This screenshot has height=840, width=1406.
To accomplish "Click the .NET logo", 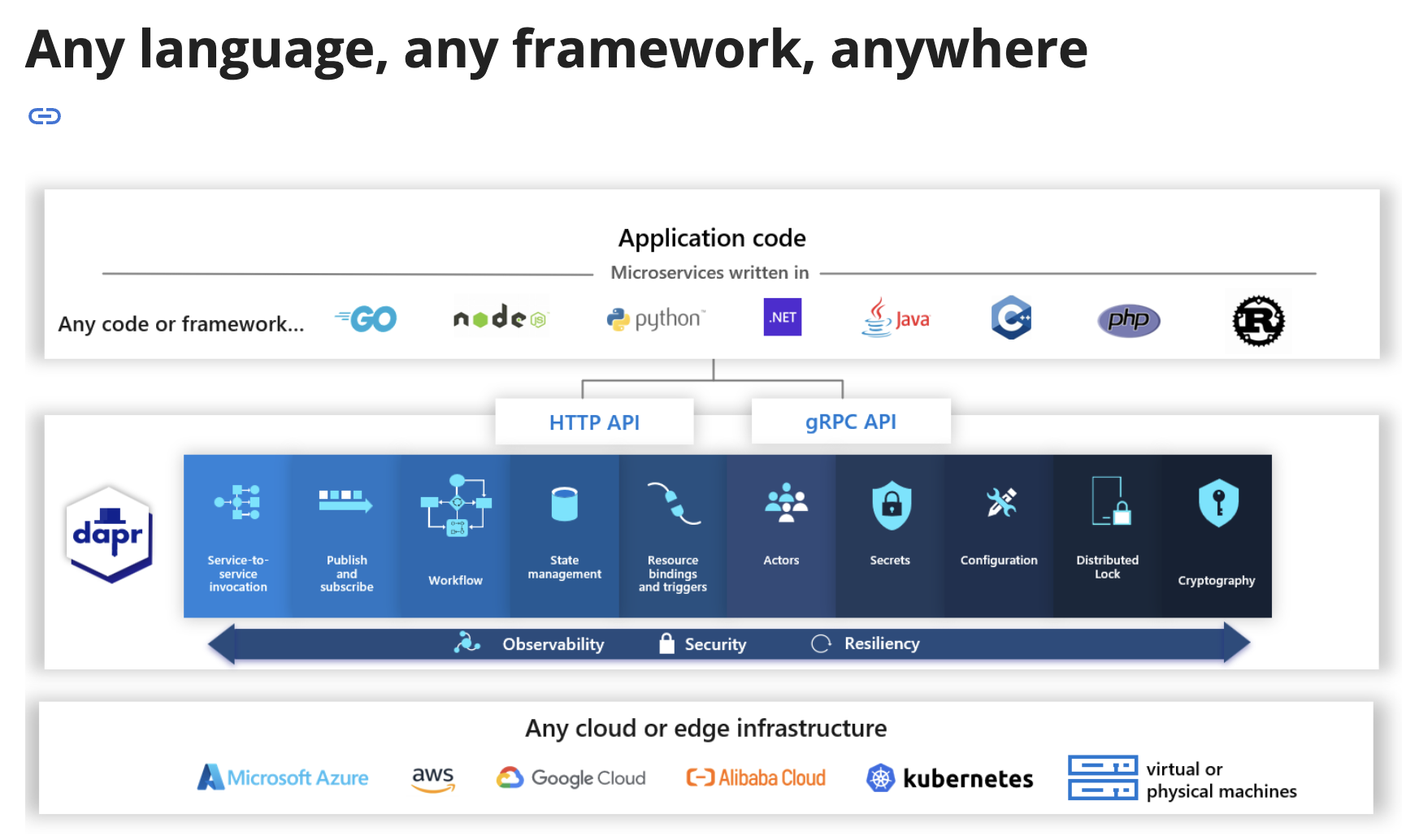I will coord(783,317).
